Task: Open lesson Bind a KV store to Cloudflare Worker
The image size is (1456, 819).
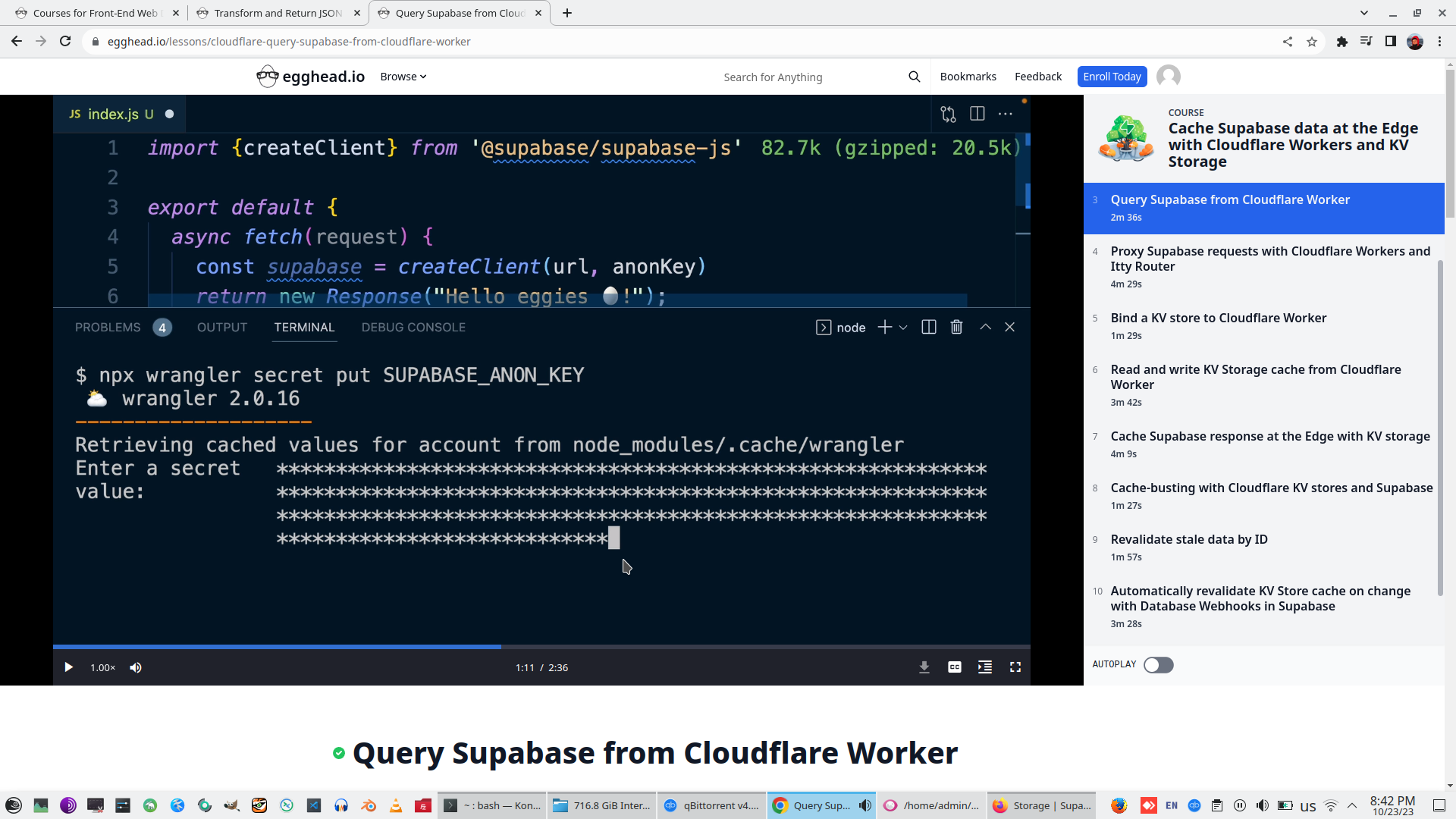Action: point(1218,318)
